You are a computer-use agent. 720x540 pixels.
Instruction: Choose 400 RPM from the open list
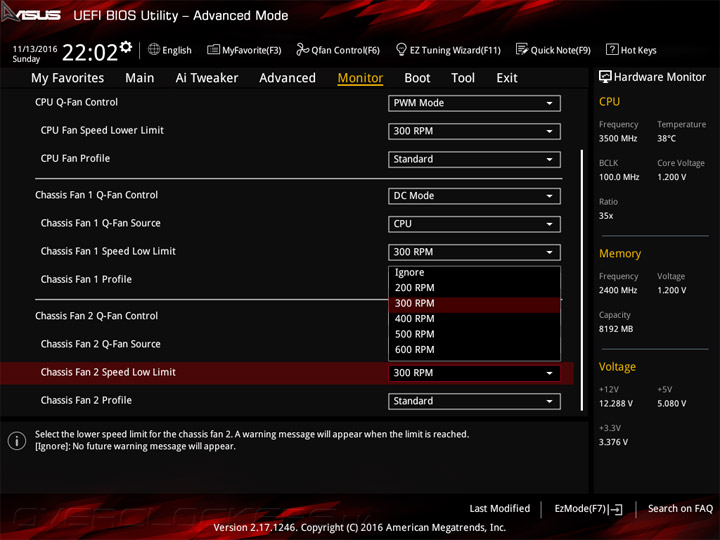[x=474, y=319]
